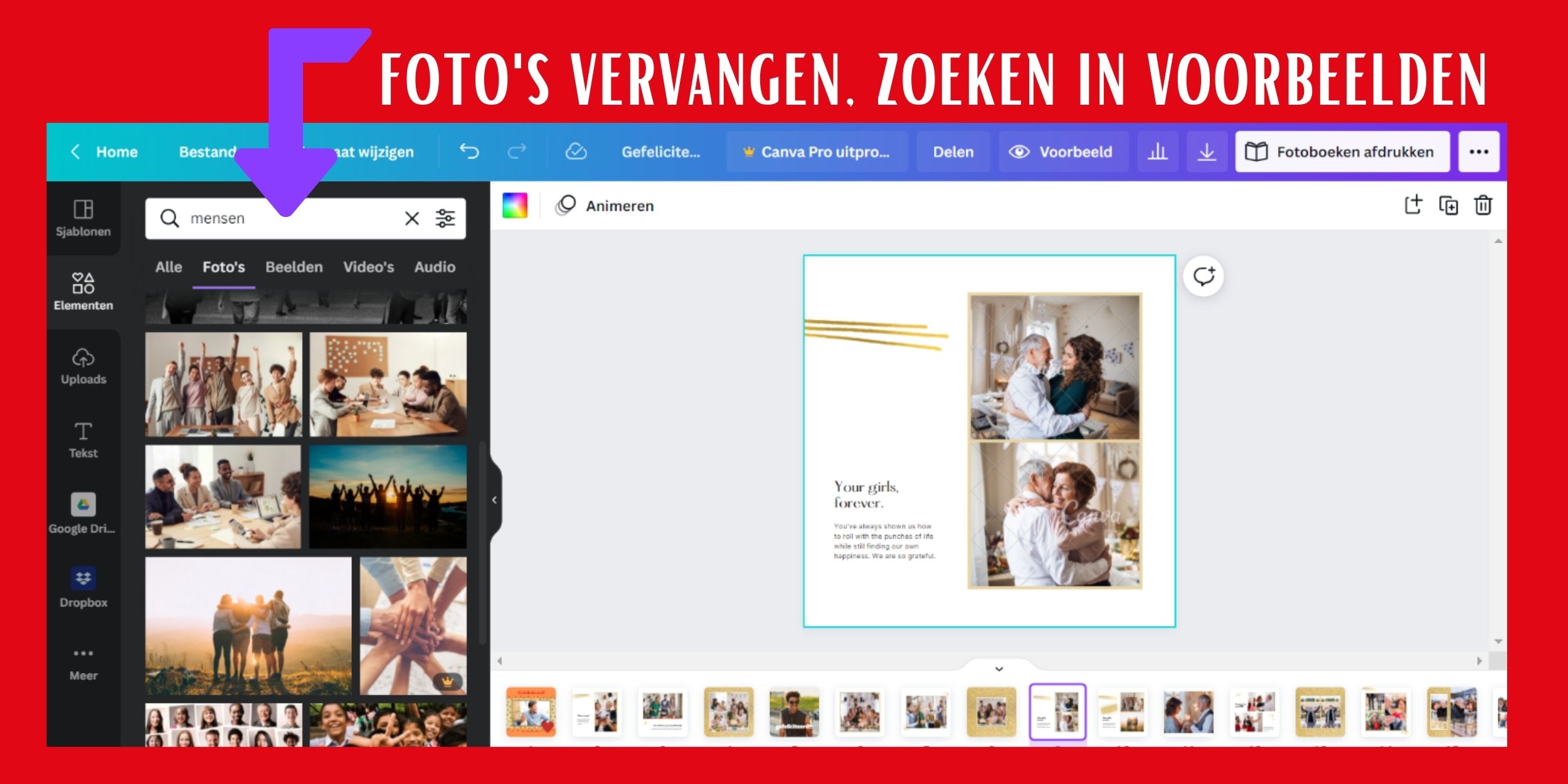Select the 'Your girls, forever.' heading
1568x784 pixels.
pos(866,495)
